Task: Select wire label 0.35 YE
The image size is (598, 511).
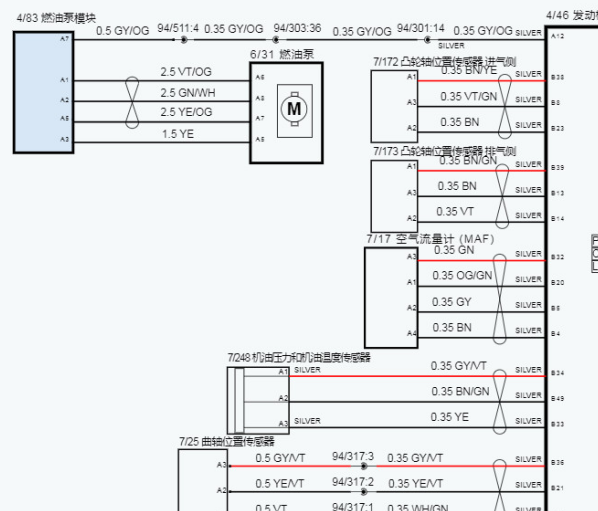Action: coord(450,417)
